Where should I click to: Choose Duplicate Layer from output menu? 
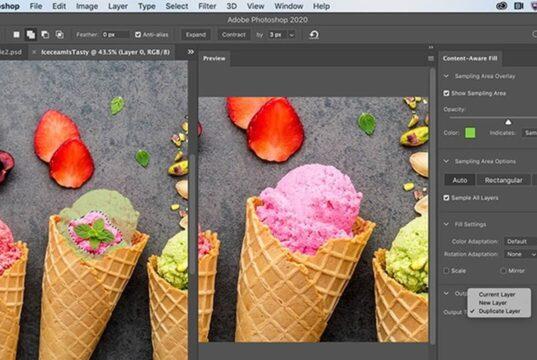(499, 311)
